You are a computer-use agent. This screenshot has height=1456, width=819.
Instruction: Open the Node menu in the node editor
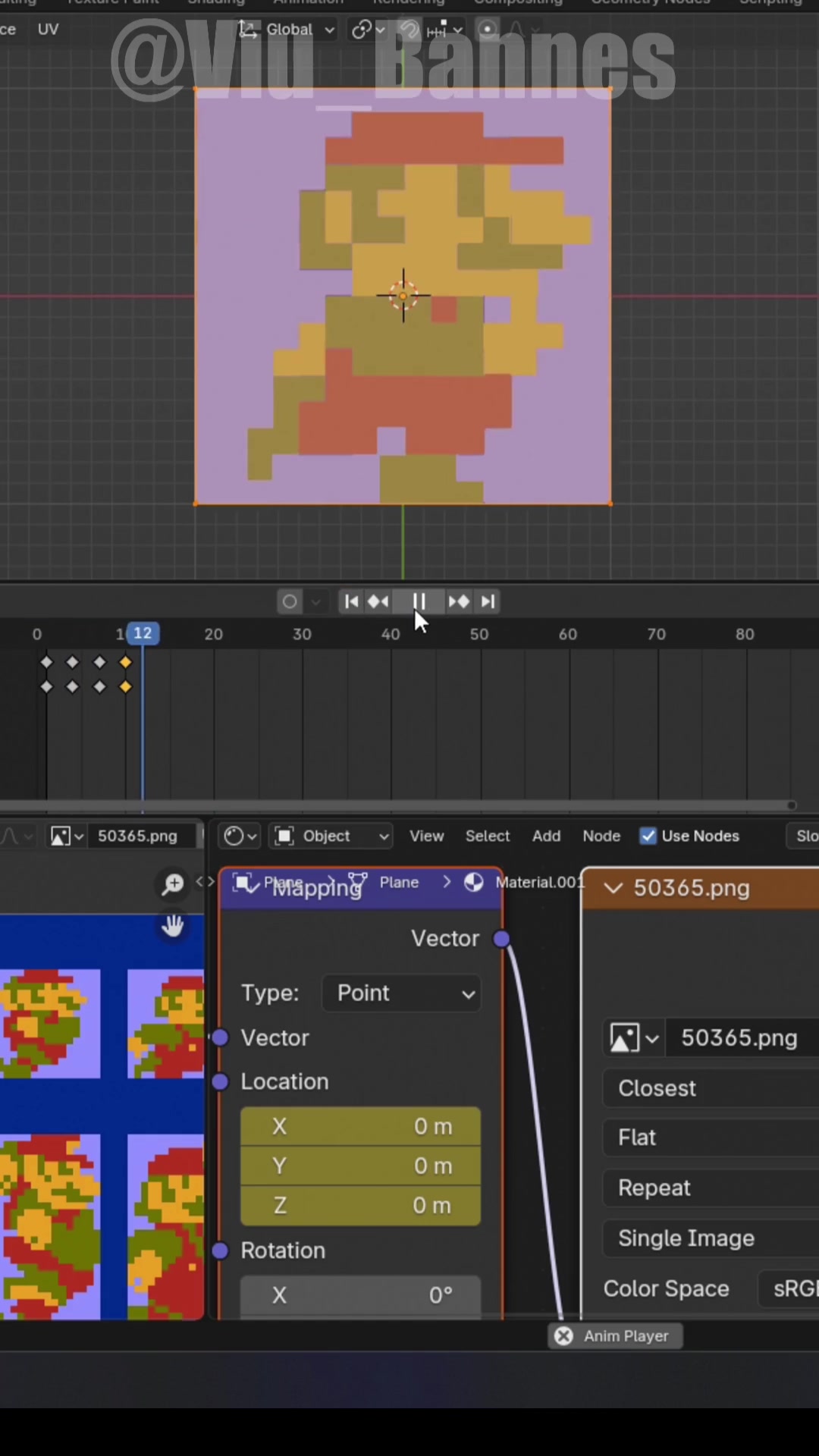[x=601, y=836]
